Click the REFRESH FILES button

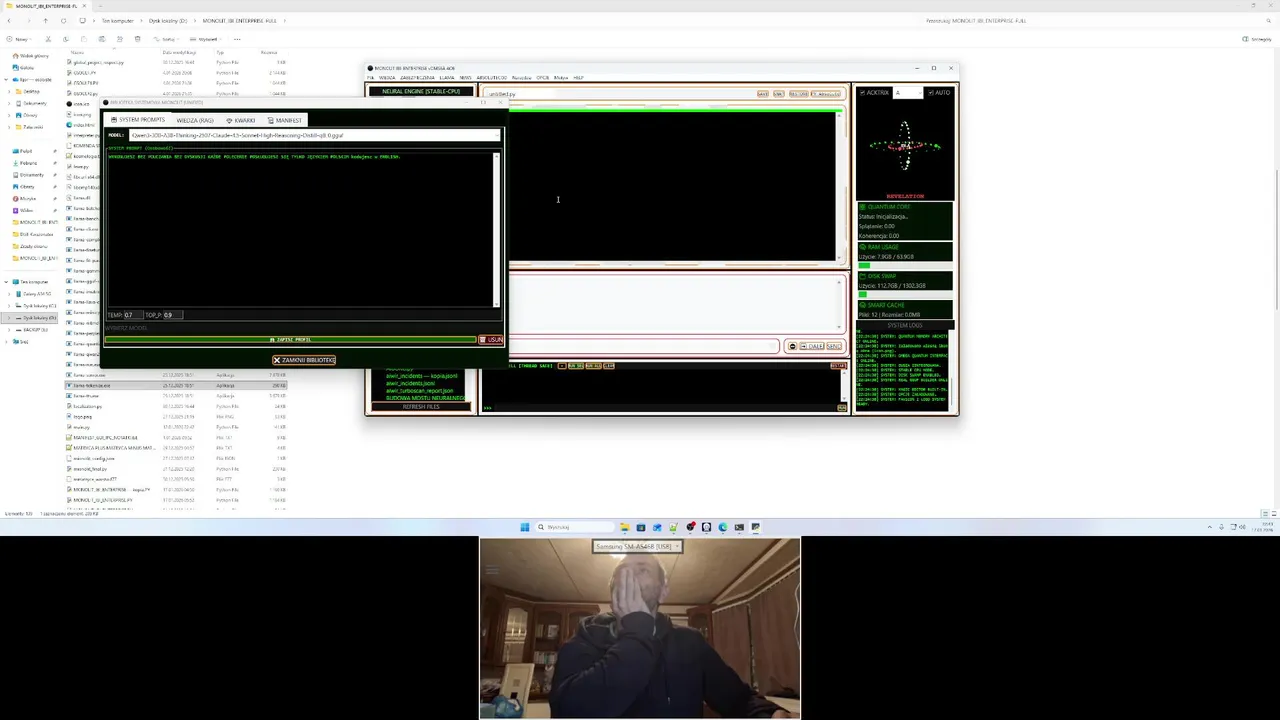[421, 406]
